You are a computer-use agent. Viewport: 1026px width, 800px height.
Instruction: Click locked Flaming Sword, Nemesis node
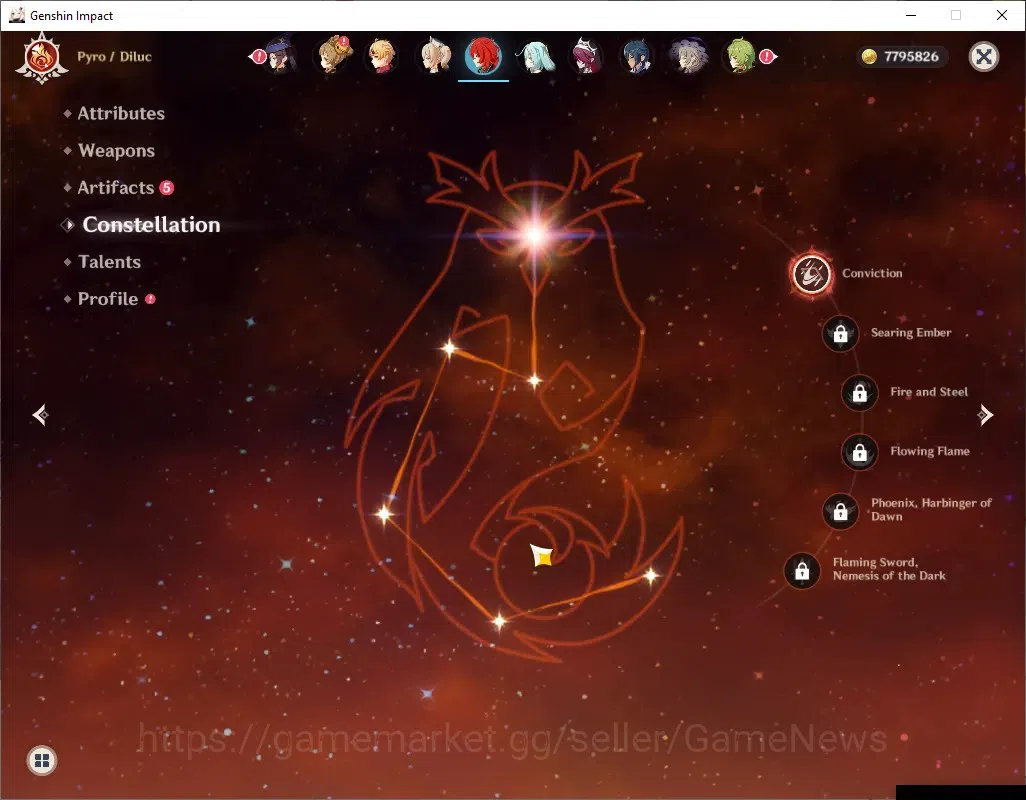click(x=802, y=570)
